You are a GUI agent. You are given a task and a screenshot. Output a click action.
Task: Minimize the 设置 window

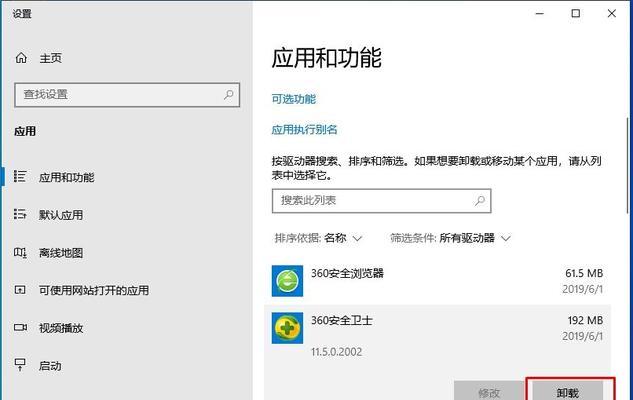coord(540,13)
